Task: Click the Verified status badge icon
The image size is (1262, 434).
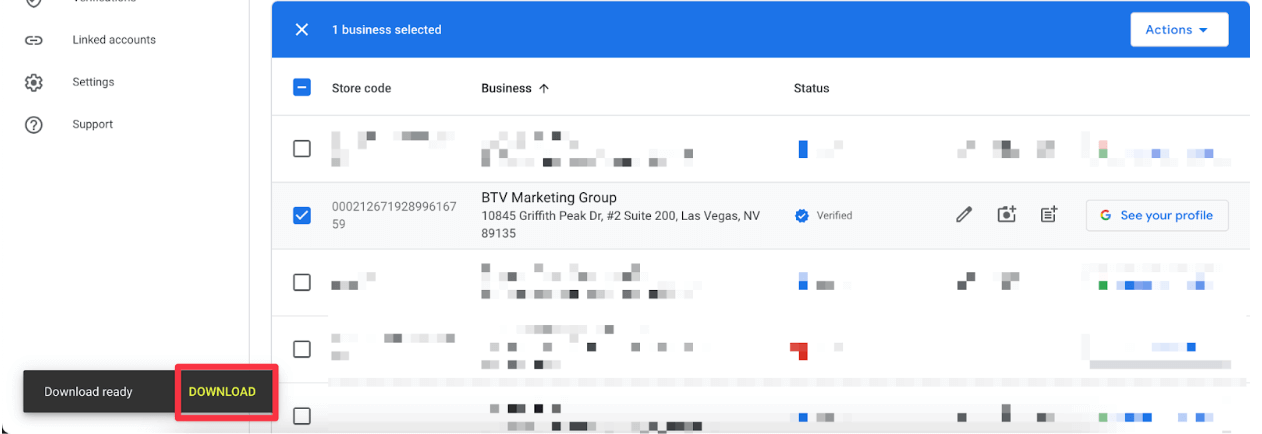Action: [x=801, y=215]
